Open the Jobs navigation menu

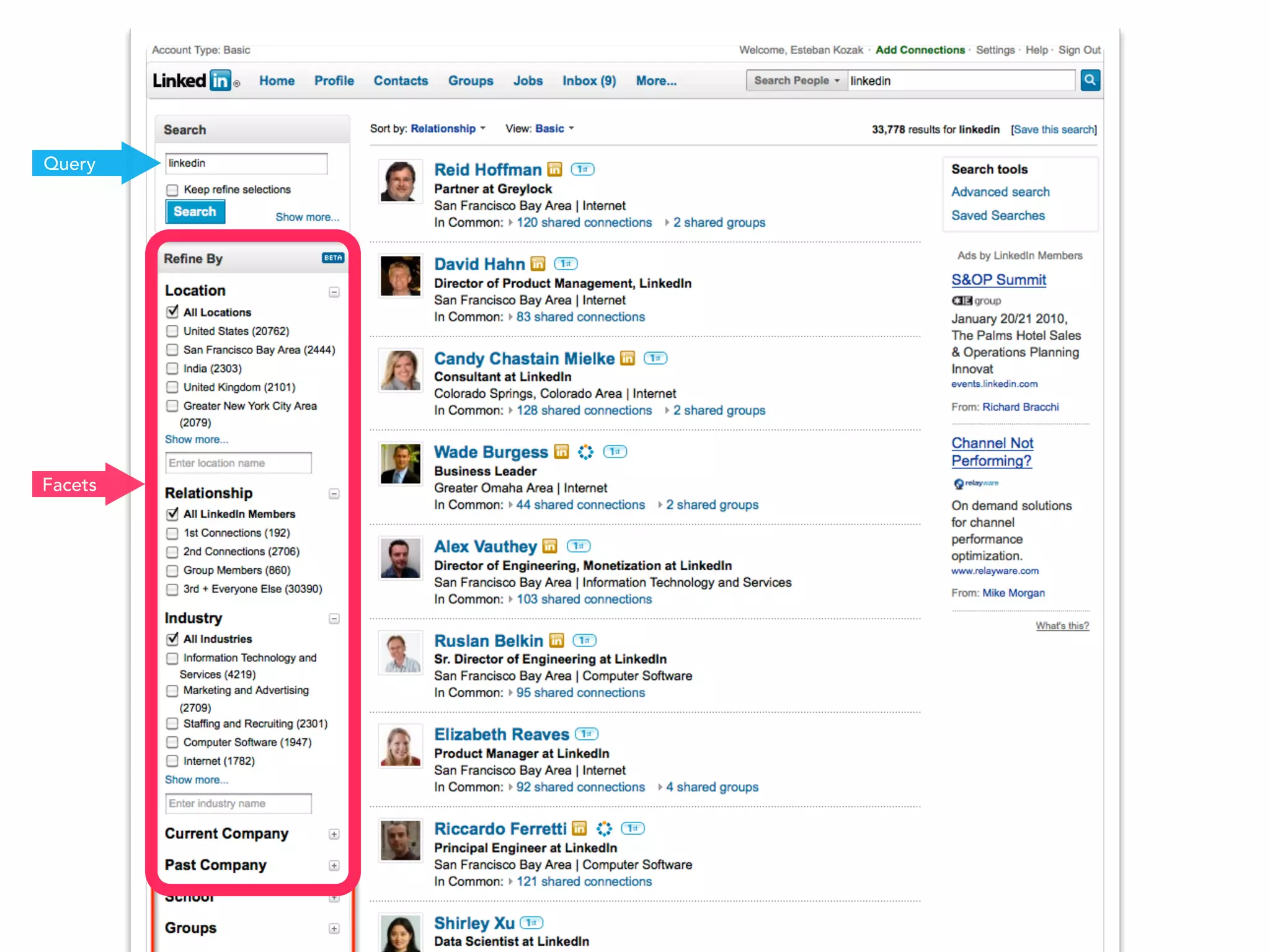tap(528, 81)
